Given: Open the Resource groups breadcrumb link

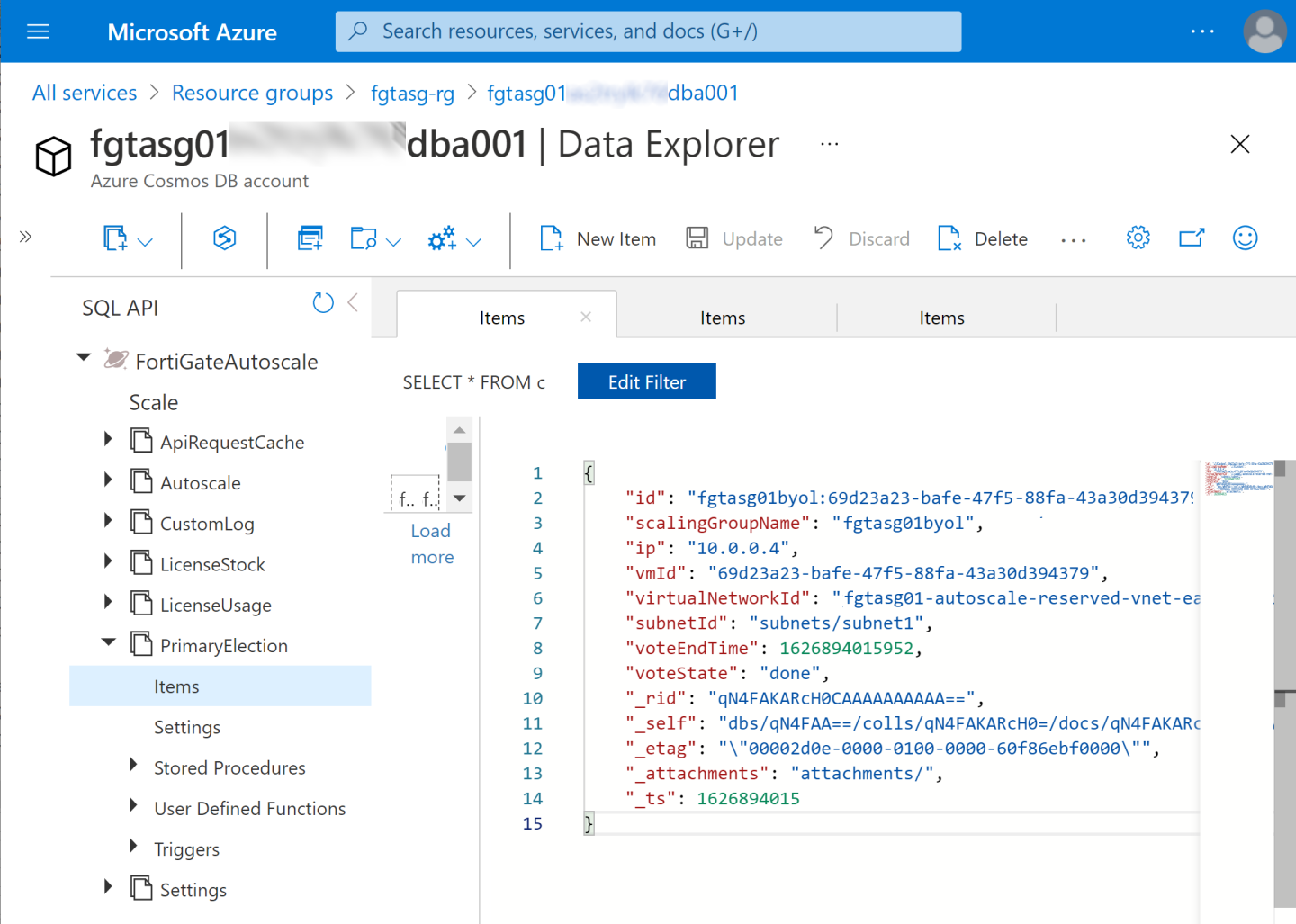Looking at the screenshot, I should [252, 94].
